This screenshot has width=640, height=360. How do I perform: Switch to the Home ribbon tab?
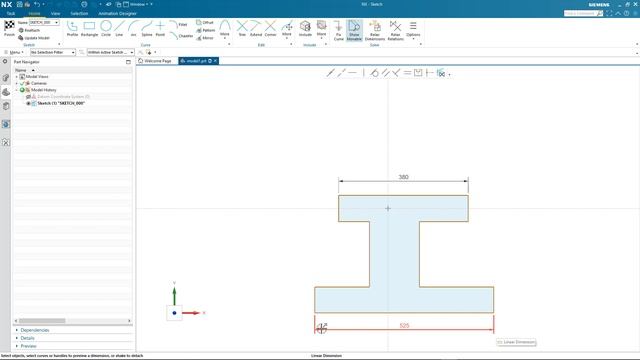[x=34, y=13]
